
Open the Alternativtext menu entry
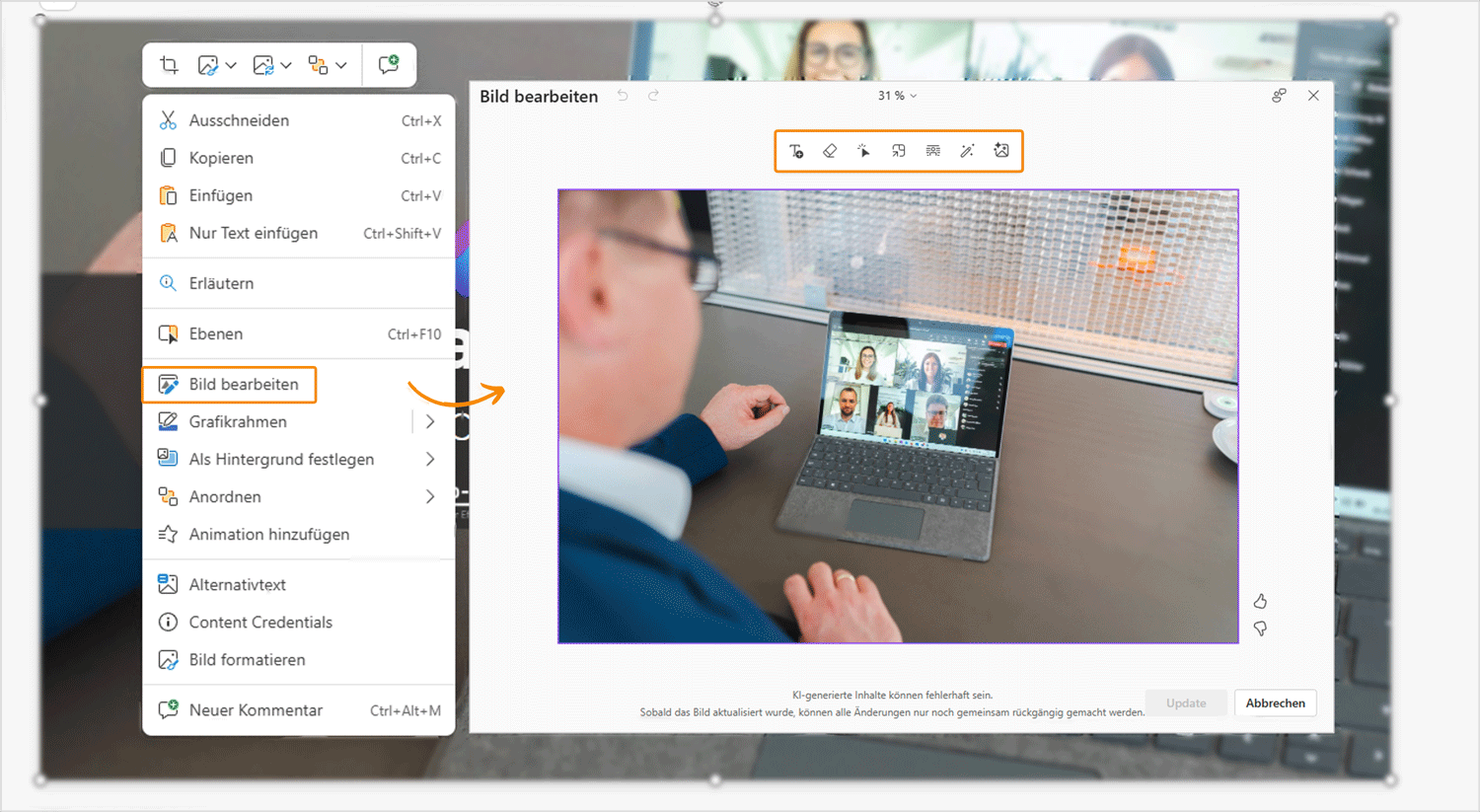(237, 584)
